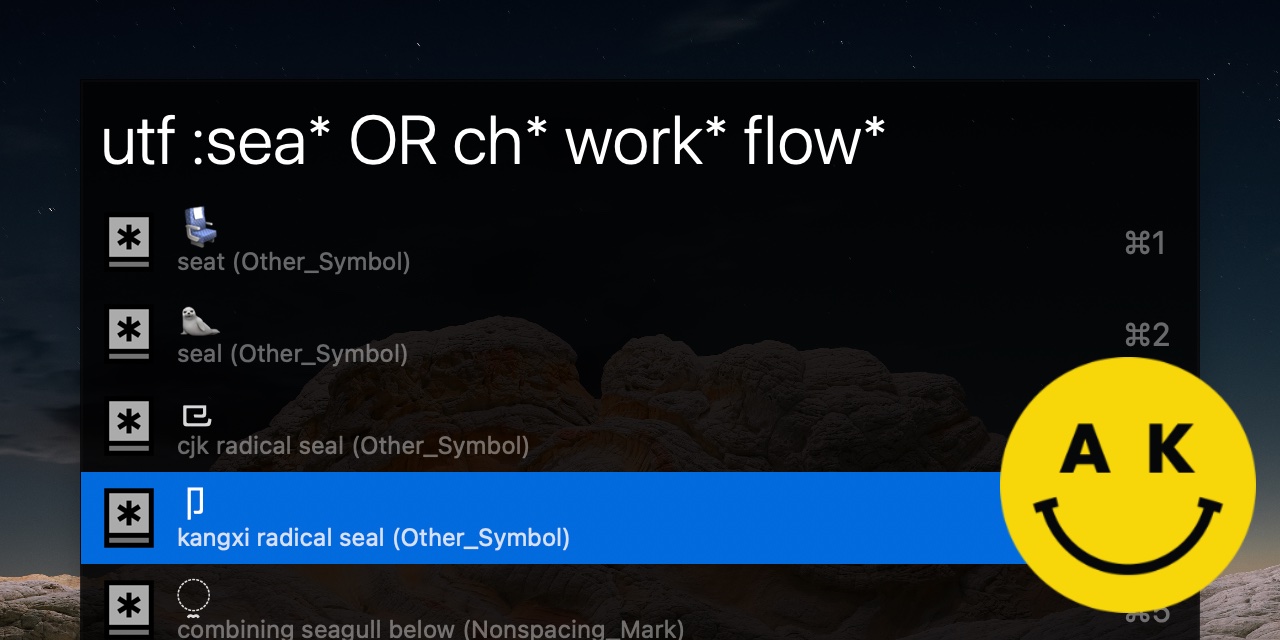Open the "kangxi radical seal (Other_Symbol)" result
The height and width of the screenshot is (640, 1280).
pos(373,537)
